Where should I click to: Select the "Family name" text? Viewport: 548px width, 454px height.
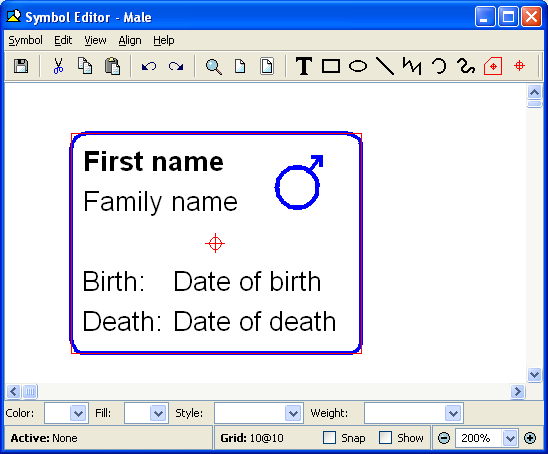(160, 202)
